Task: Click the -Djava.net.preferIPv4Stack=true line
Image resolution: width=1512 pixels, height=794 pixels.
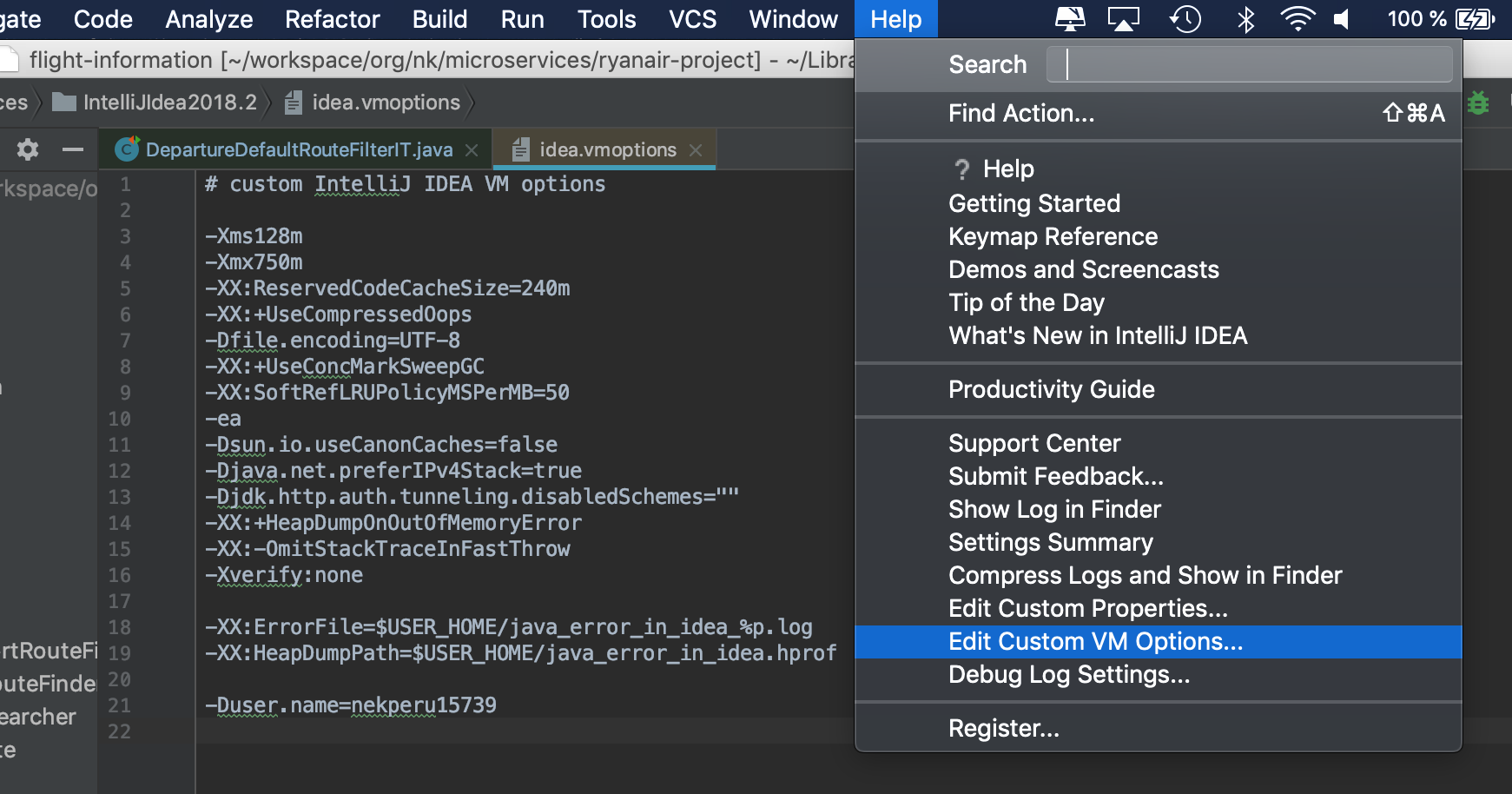Action: (x=393, y=471)
